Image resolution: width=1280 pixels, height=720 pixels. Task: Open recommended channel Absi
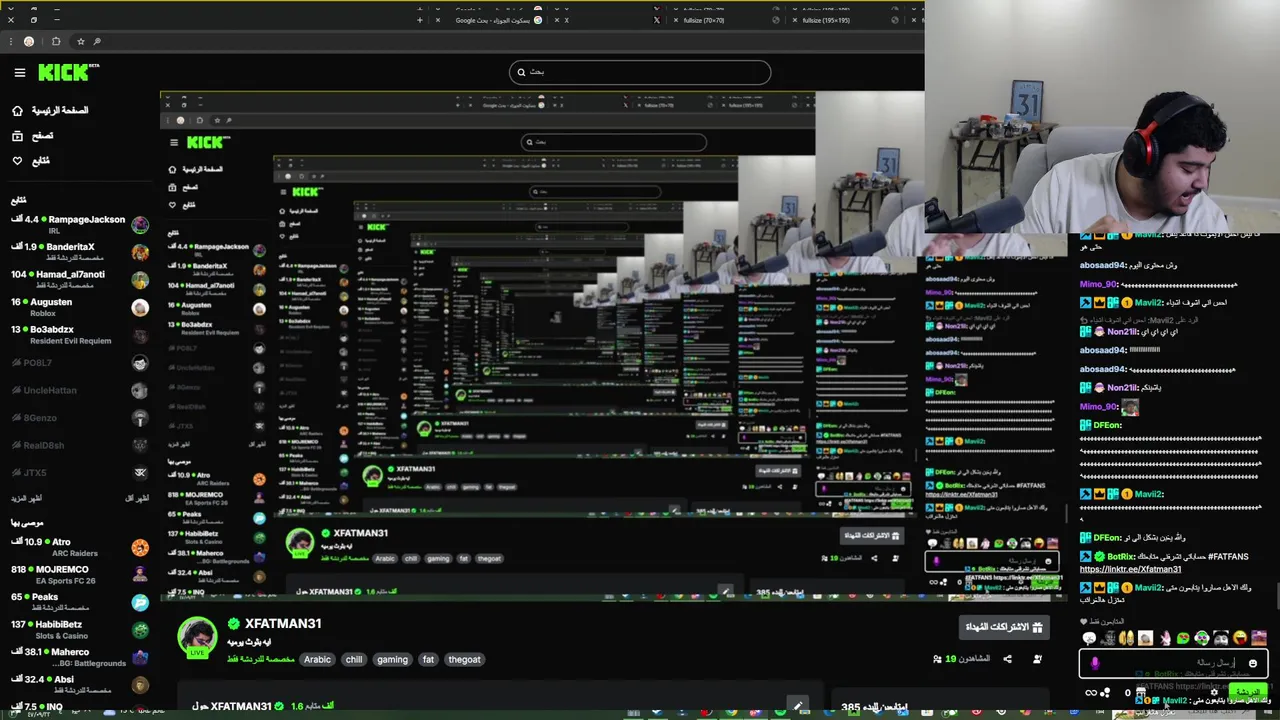pyautogui.click(x=78, y=684)
